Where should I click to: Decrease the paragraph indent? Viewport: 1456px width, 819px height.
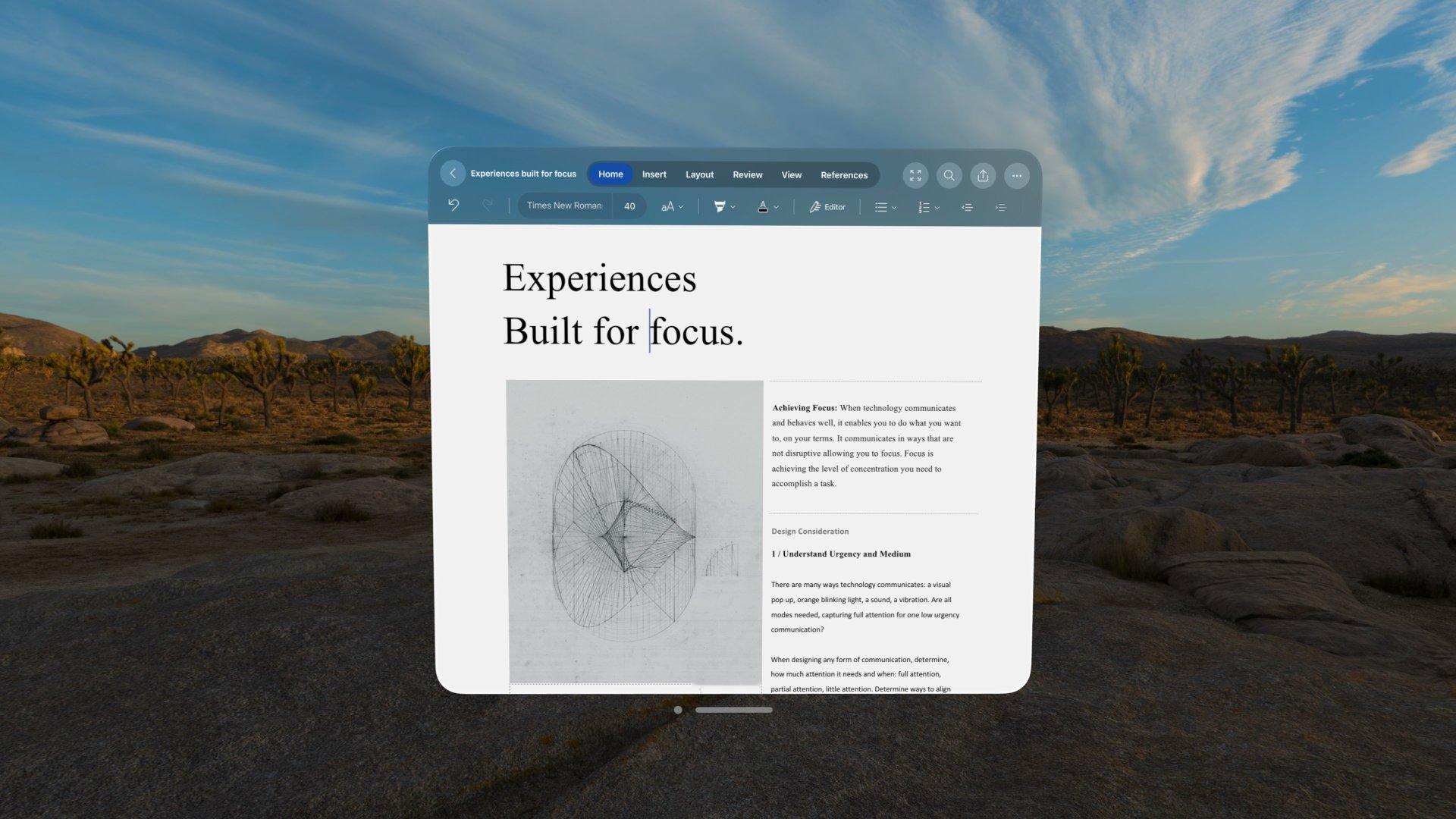click(x=967, y=207)
